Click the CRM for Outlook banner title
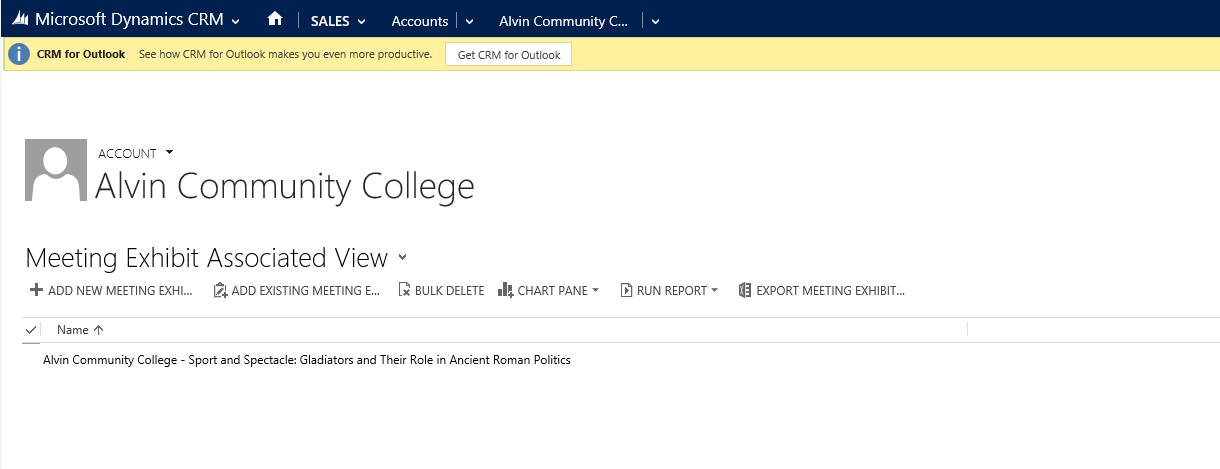 click(81, 54)
